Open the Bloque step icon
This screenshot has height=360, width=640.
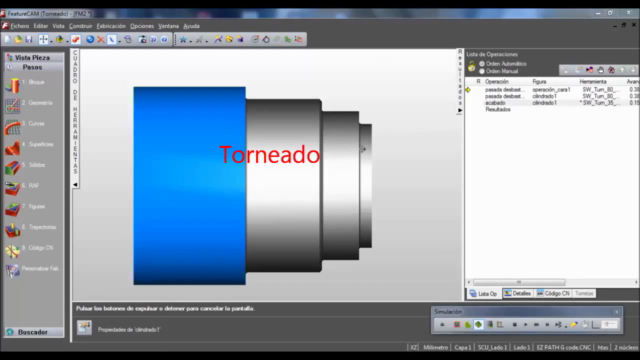13,86
